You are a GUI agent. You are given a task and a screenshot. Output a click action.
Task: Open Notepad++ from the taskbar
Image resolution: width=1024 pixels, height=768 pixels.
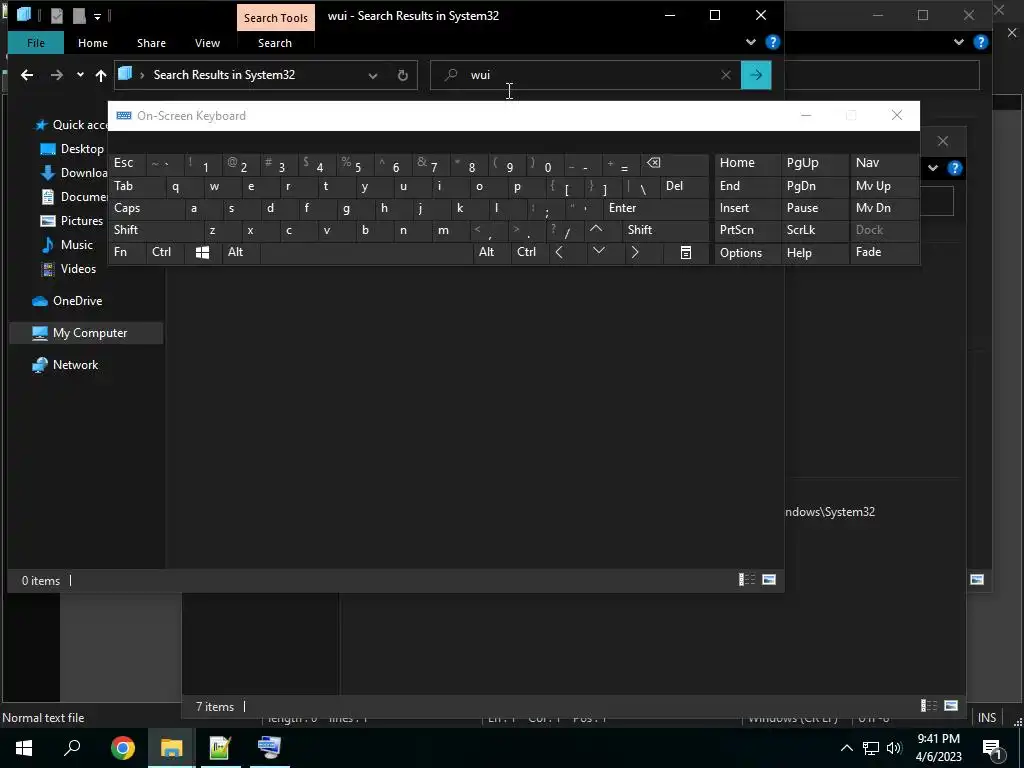pyautogui.click(x=220, y=748)
